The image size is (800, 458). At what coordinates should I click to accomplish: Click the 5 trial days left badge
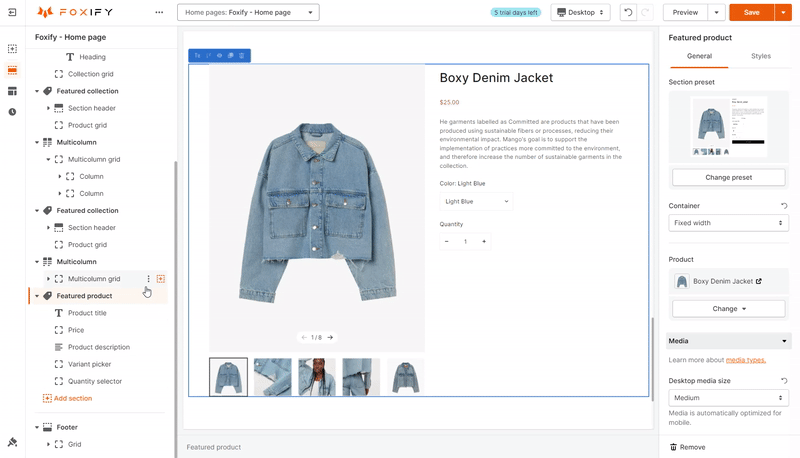pyautogui.click(x=516, y=12)
